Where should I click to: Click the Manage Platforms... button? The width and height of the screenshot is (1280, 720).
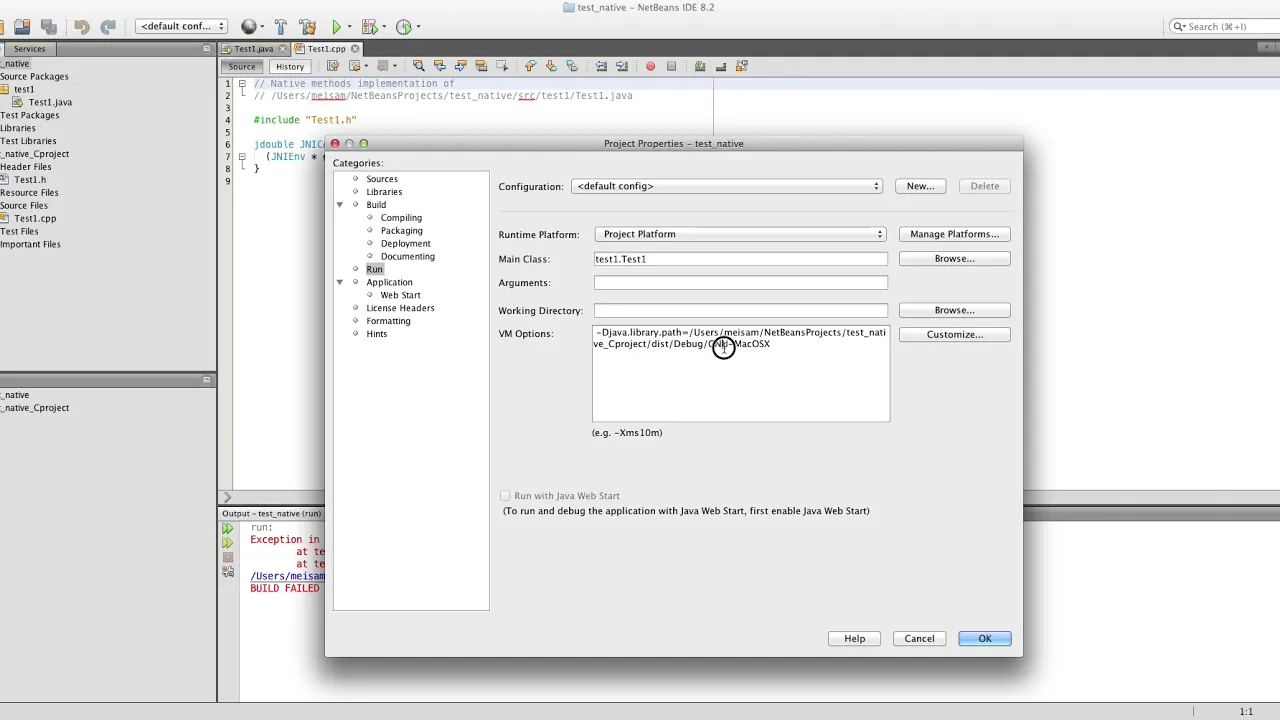[954, 234]
